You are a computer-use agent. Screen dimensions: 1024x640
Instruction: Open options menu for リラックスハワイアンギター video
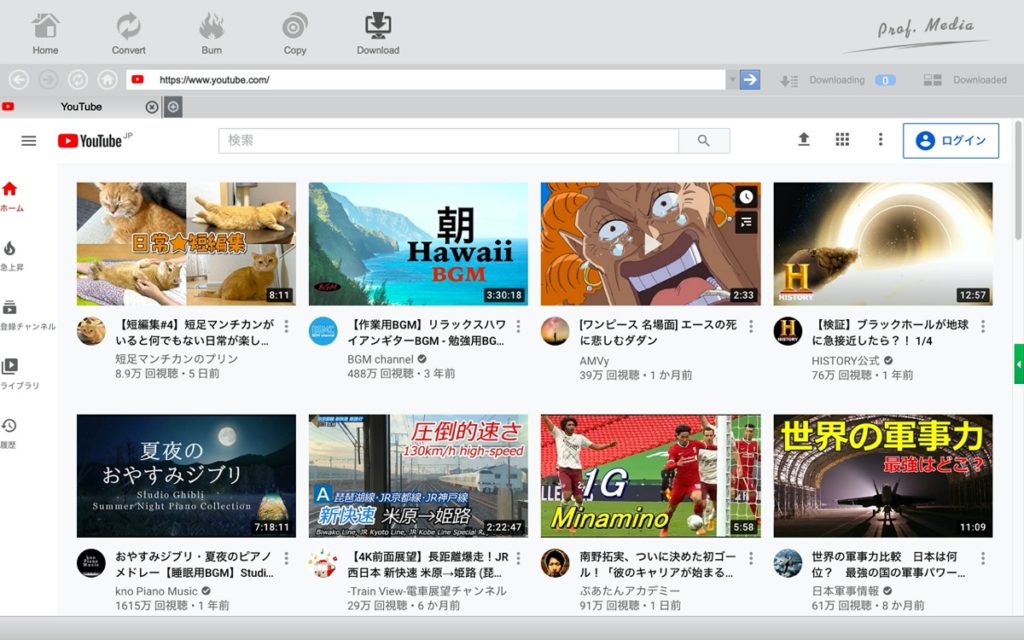[x=519, y=326]
